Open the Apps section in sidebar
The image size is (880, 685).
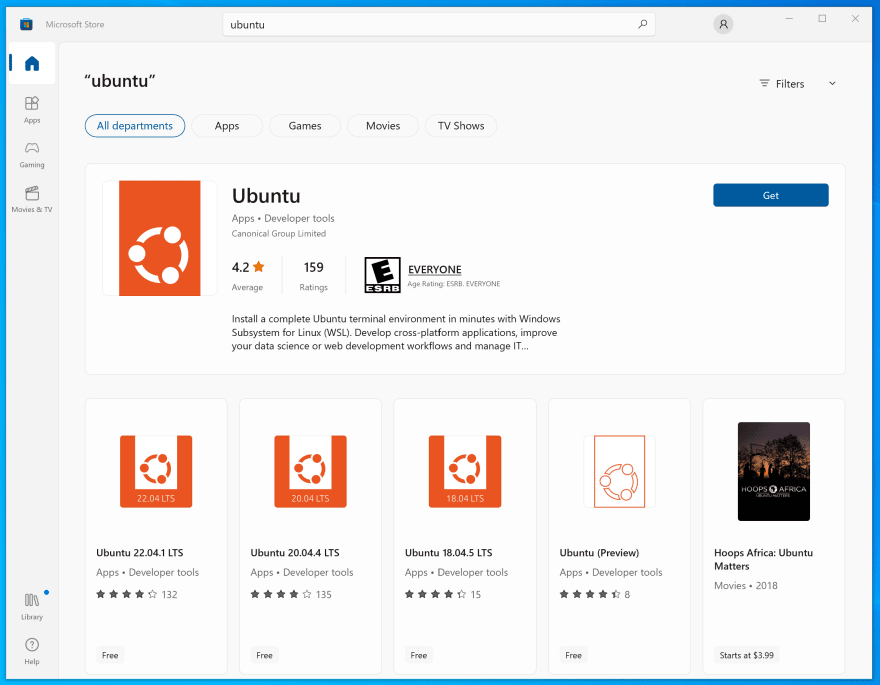tap(32, 109)
